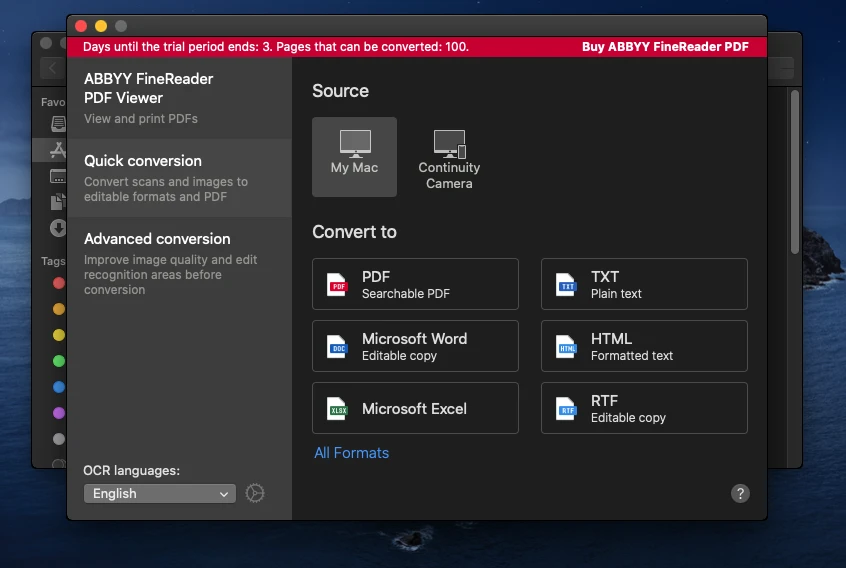
Task: Select the green tag in Finder sidebar
Action: pos(59,361)
